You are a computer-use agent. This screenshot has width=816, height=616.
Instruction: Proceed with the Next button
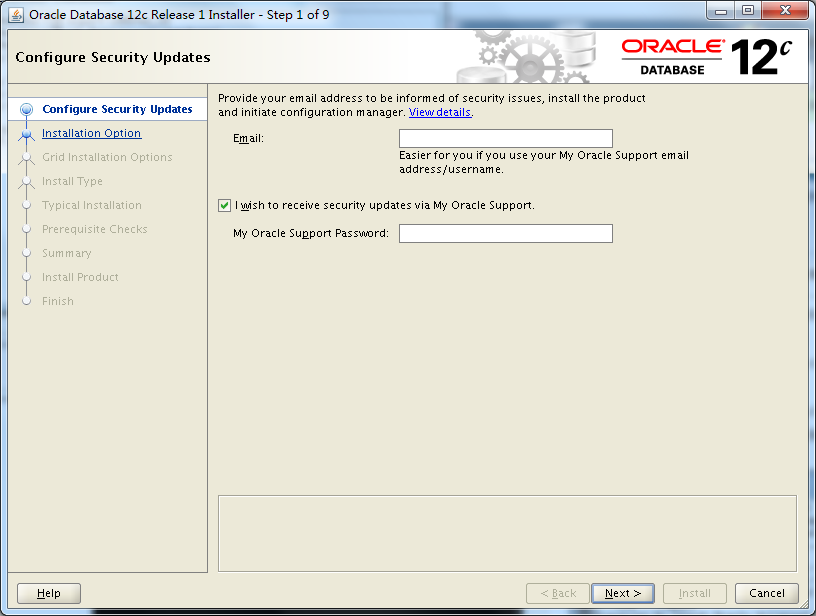623,593
